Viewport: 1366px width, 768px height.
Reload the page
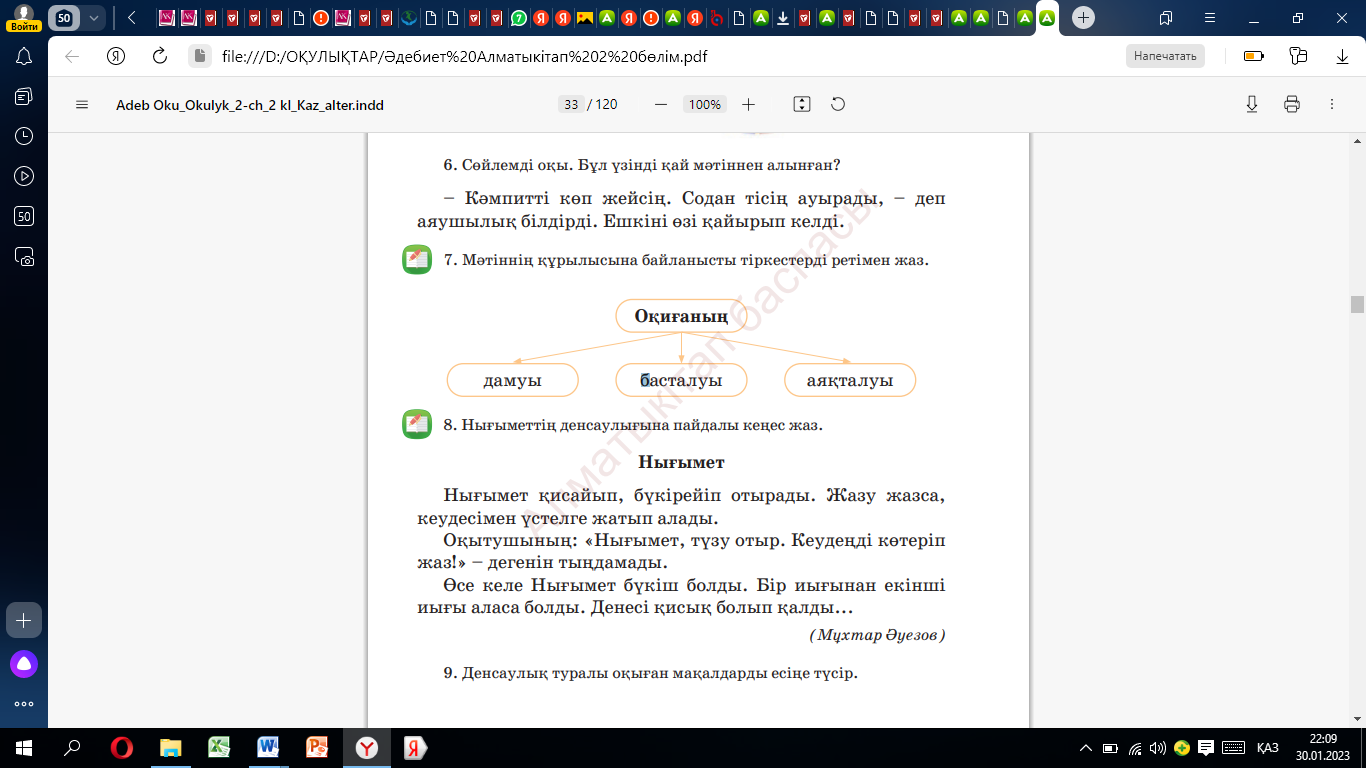tap(159, 56)
